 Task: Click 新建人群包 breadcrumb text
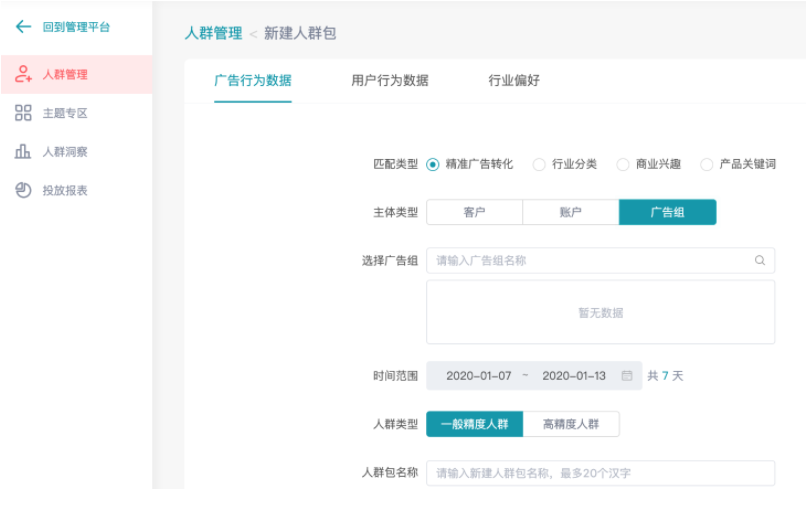coord(300,33)
